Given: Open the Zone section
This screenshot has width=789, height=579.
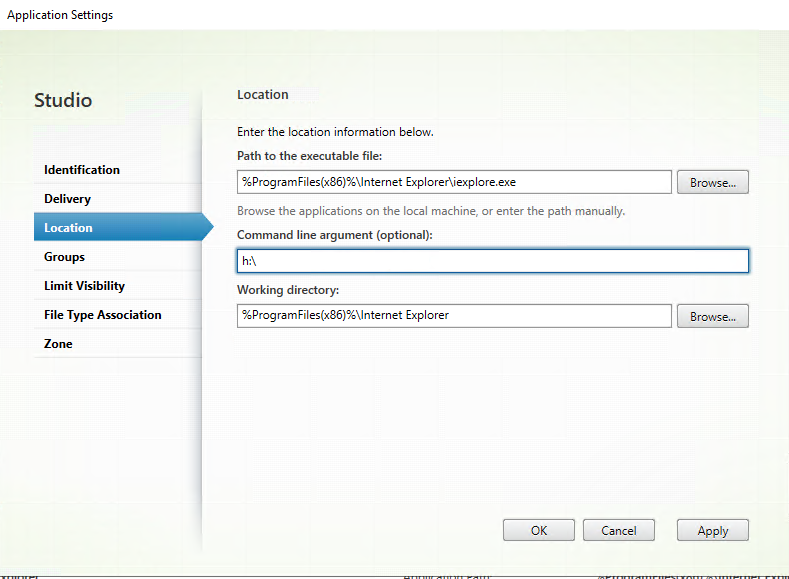Looking at the screenshot, I should (58, 344).
